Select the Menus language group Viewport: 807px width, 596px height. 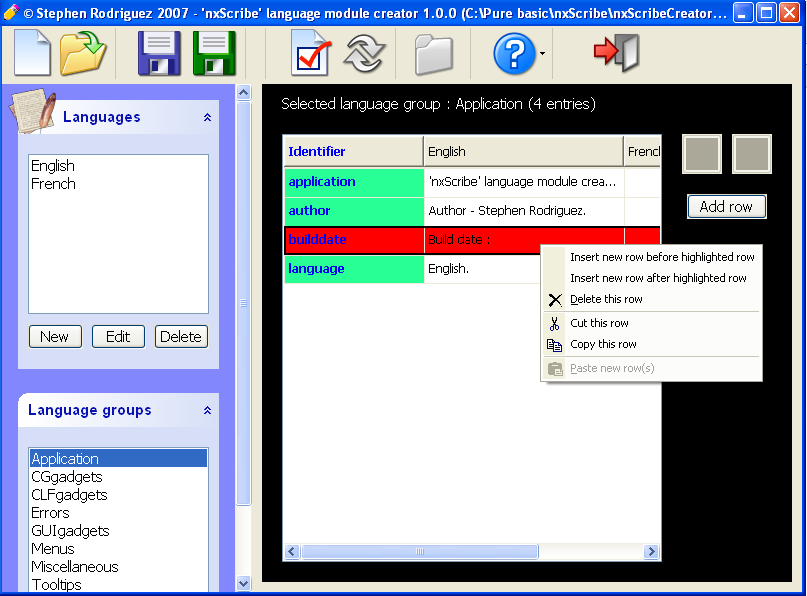[53, 549]
